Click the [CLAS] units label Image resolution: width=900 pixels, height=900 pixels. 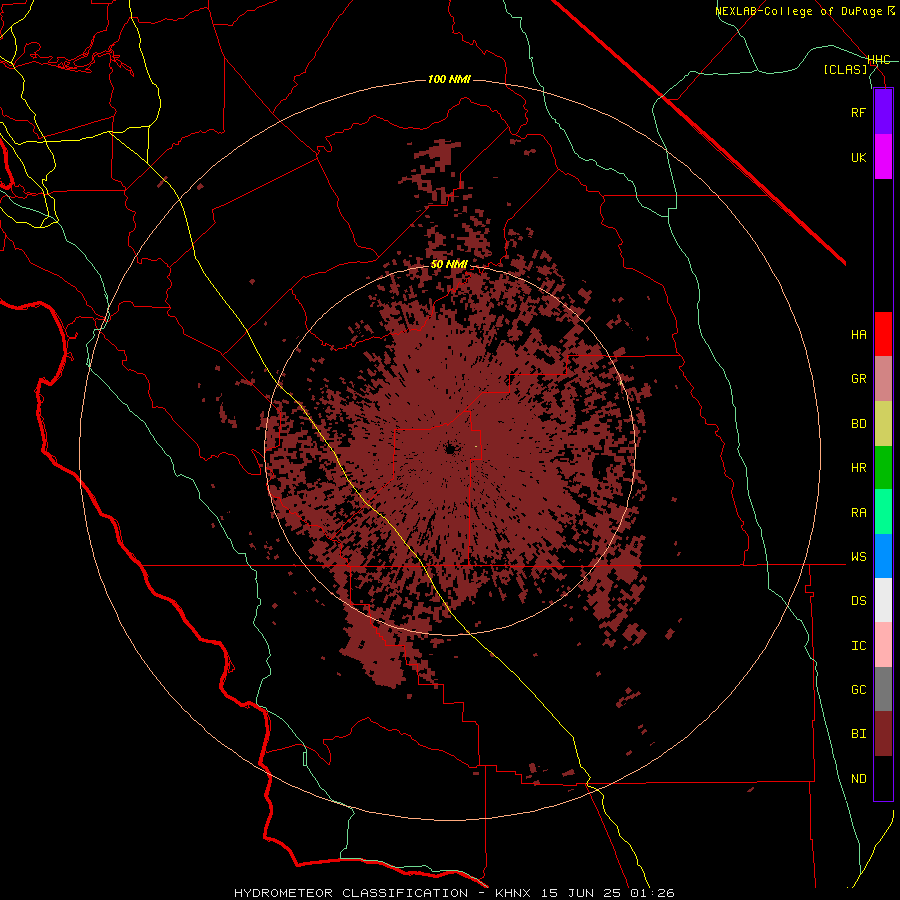845,69
